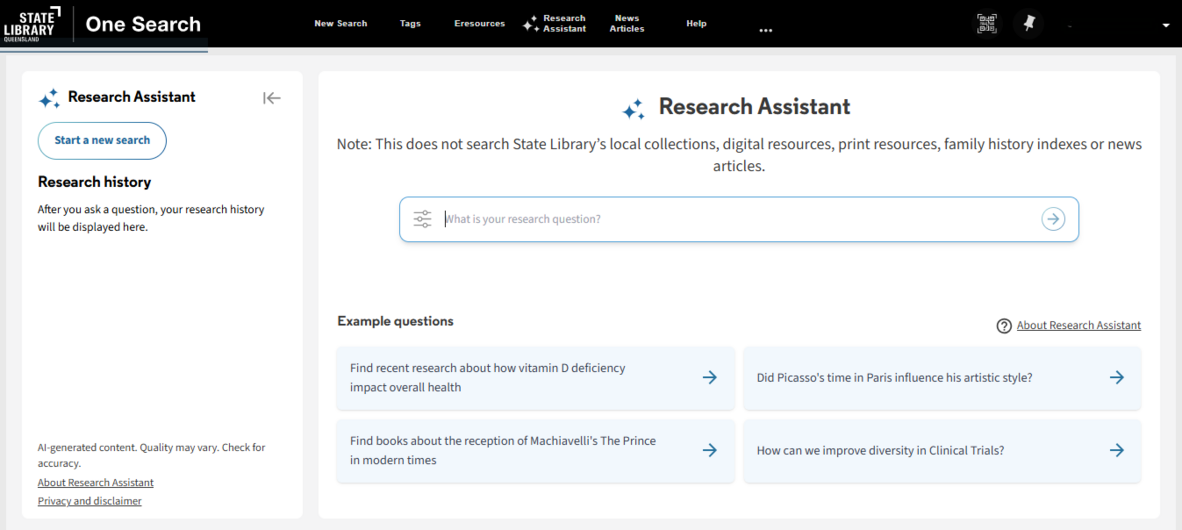Viewport: 1182px width, 530px height.
Task: Click the question mark help icon
Action: click(1003, 326)
